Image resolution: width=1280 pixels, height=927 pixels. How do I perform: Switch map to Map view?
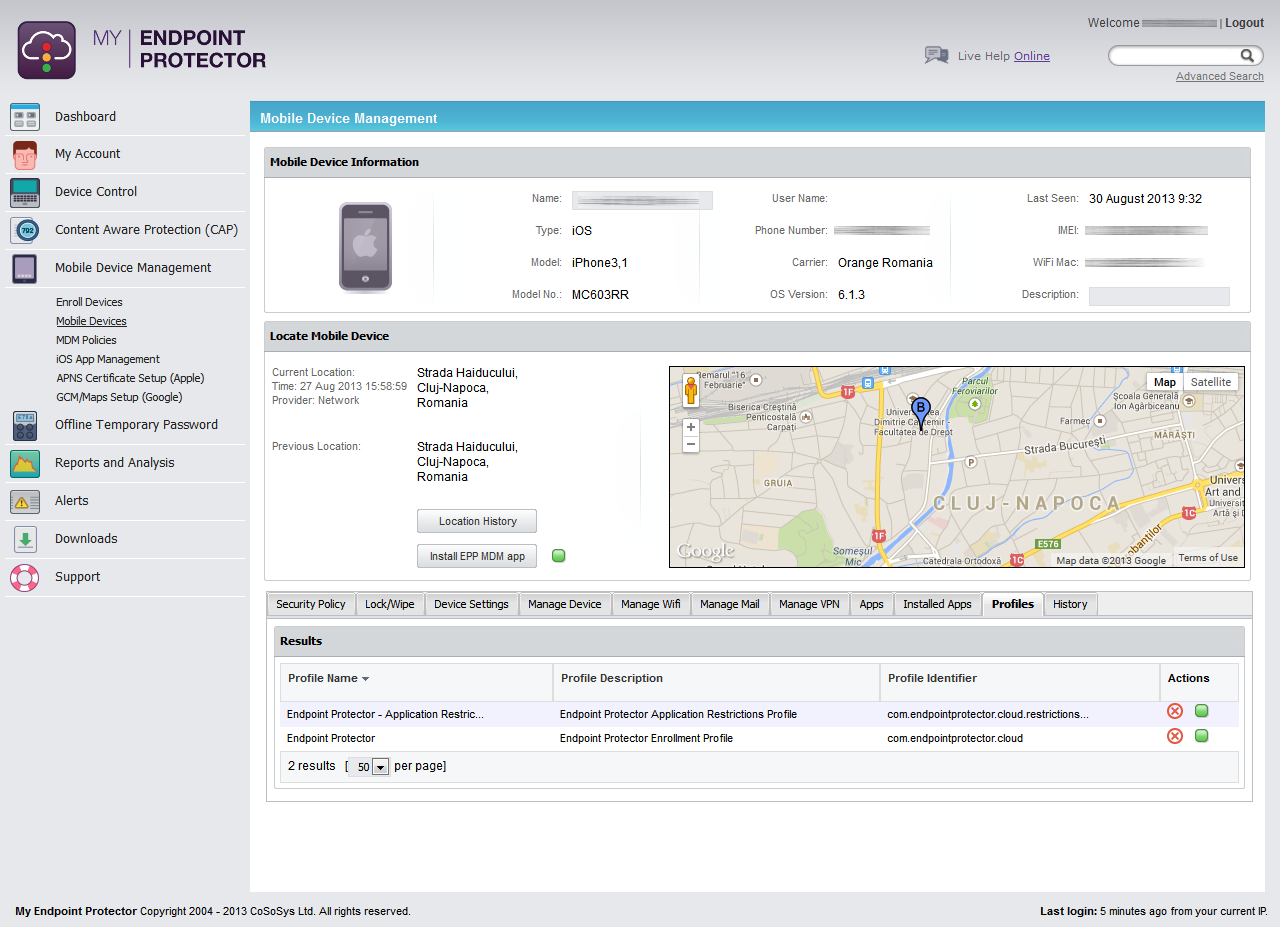1165,382
